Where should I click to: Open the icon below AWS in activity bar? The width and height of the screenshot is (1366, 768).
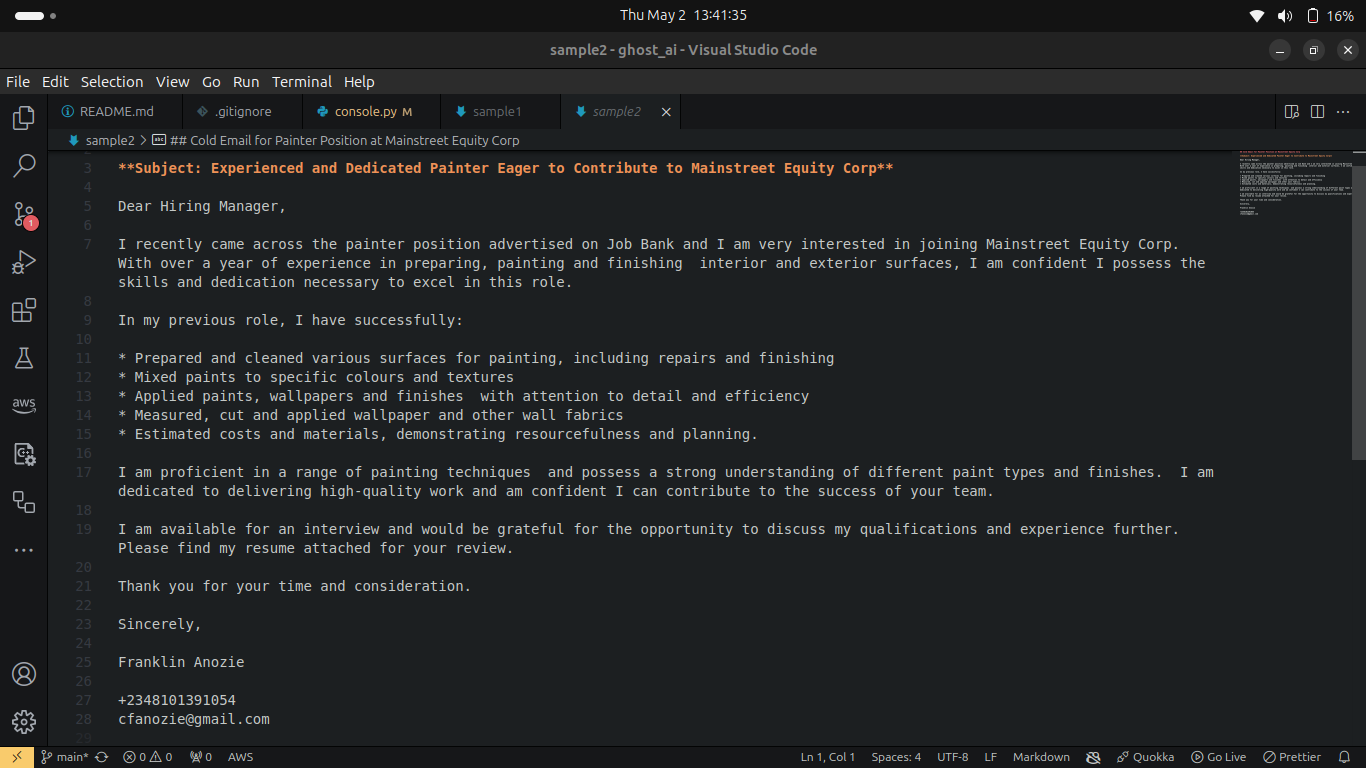[24, 454]
